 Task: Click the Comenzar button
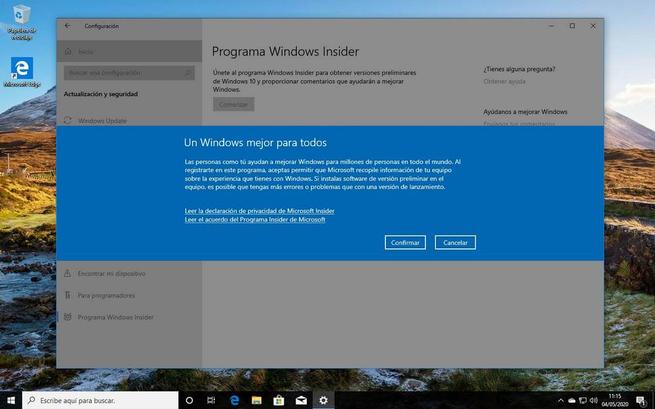tap(234, 104)
